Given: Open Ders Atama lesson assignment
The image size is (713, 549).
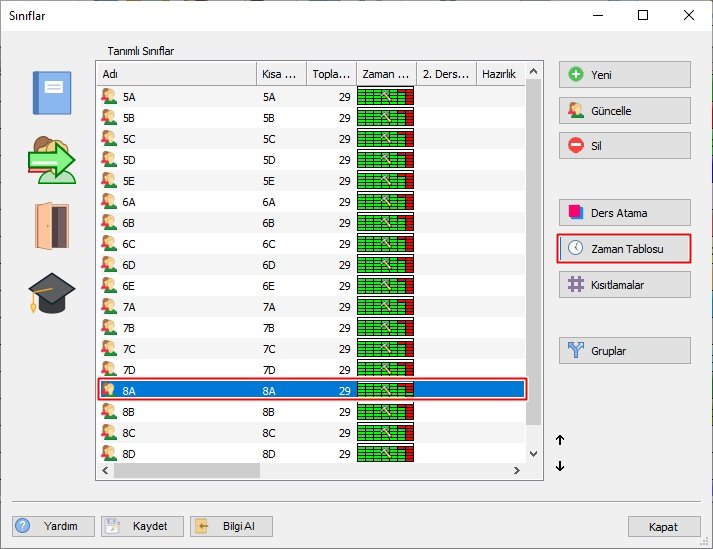Looking at the screenshot, I should tap(625, 212).
